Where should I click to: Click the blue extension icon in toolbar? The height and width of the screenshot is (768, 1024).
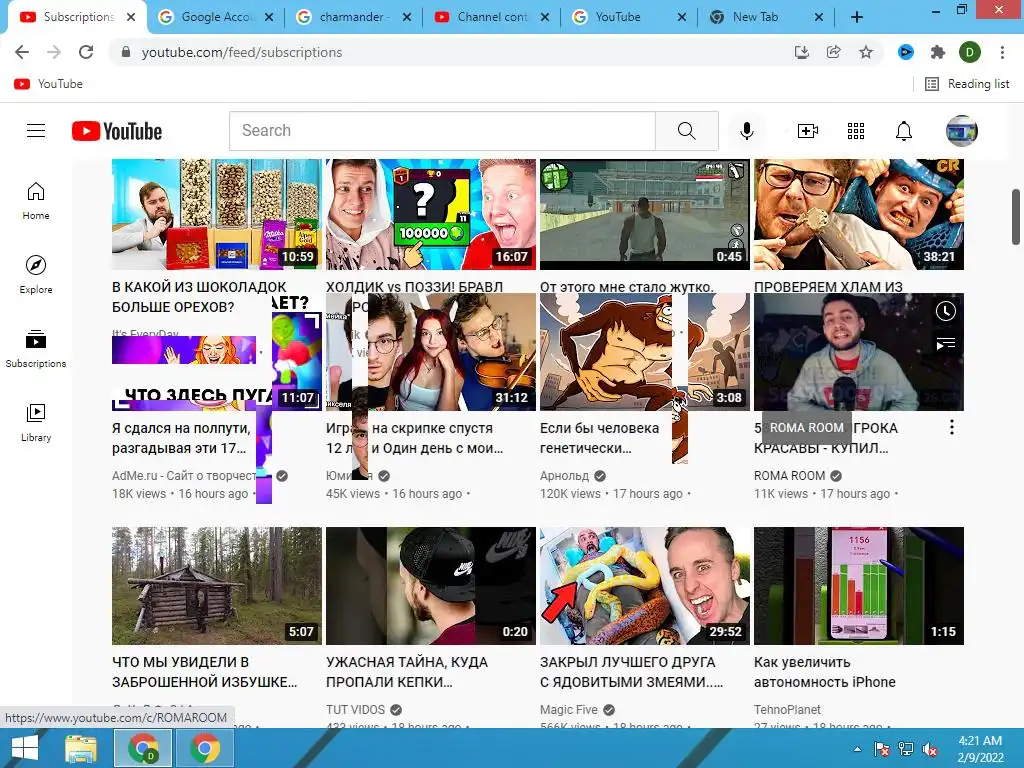click(x=906, y=52)
